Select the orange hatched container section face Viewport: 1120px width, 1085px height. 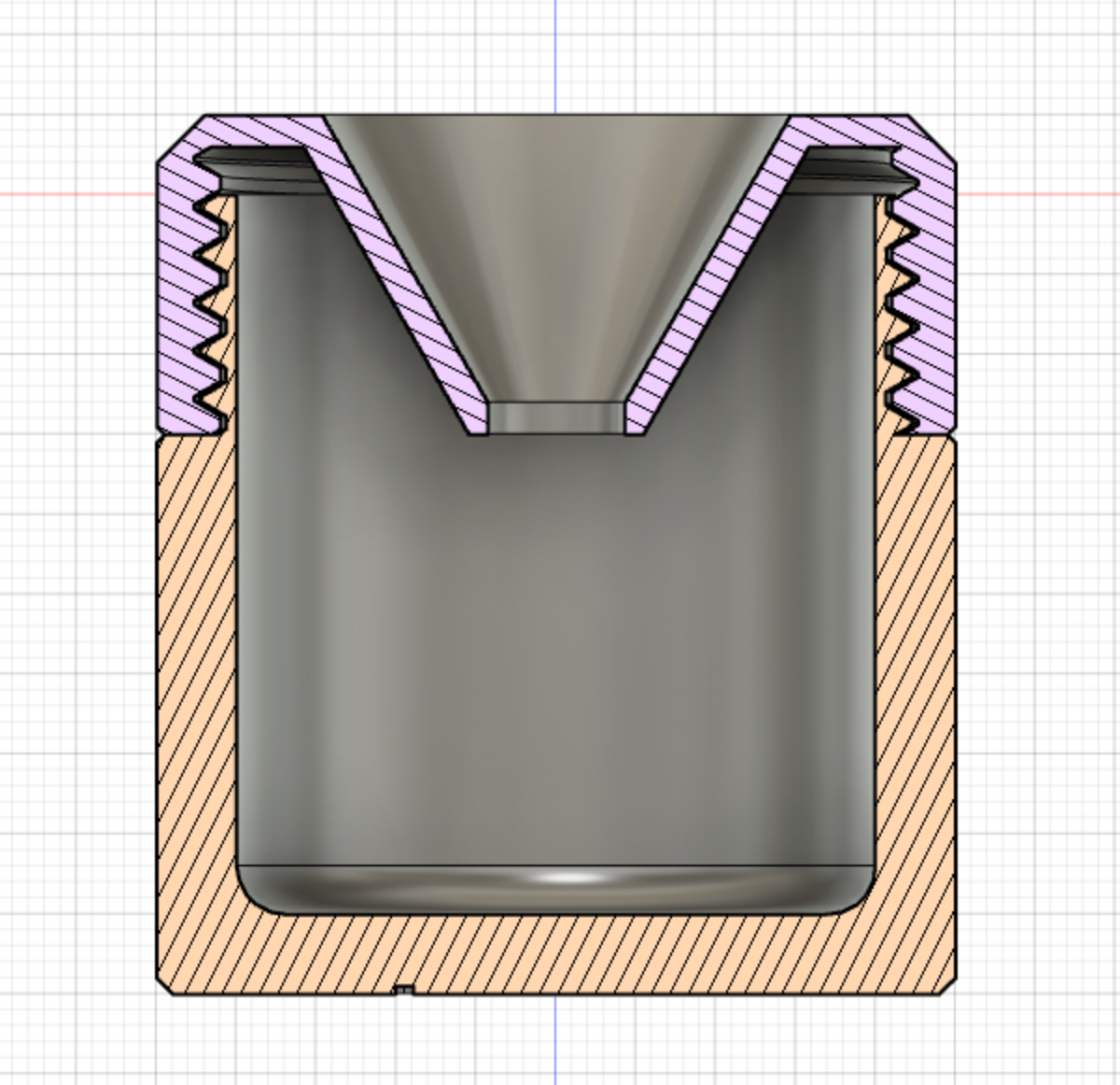tap(556, 954)
